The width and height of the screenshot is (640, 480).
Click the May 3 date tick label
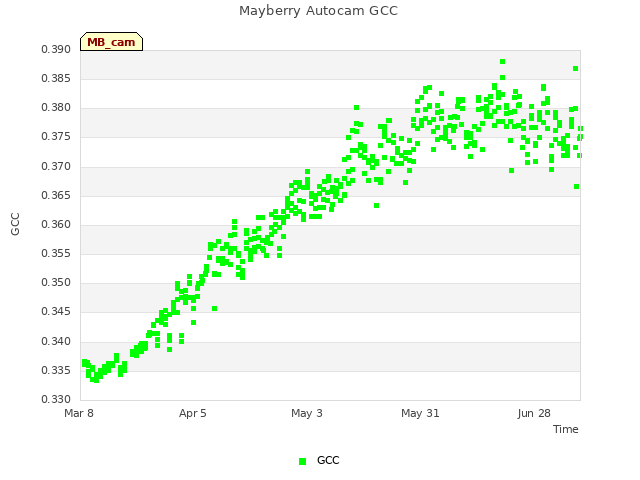307,413
